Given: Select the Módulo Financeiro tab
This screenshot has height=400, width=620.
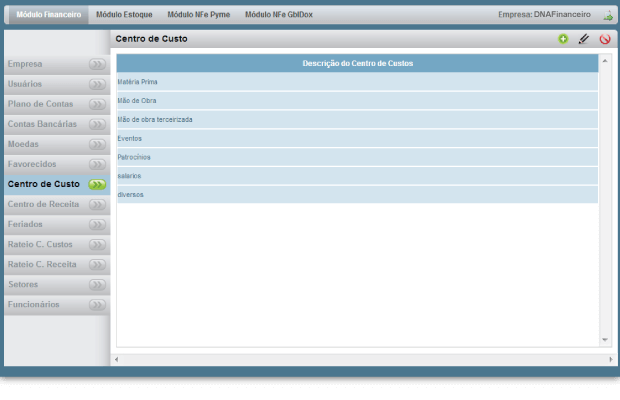Looking at the screenshot, I should click(49, 15).
